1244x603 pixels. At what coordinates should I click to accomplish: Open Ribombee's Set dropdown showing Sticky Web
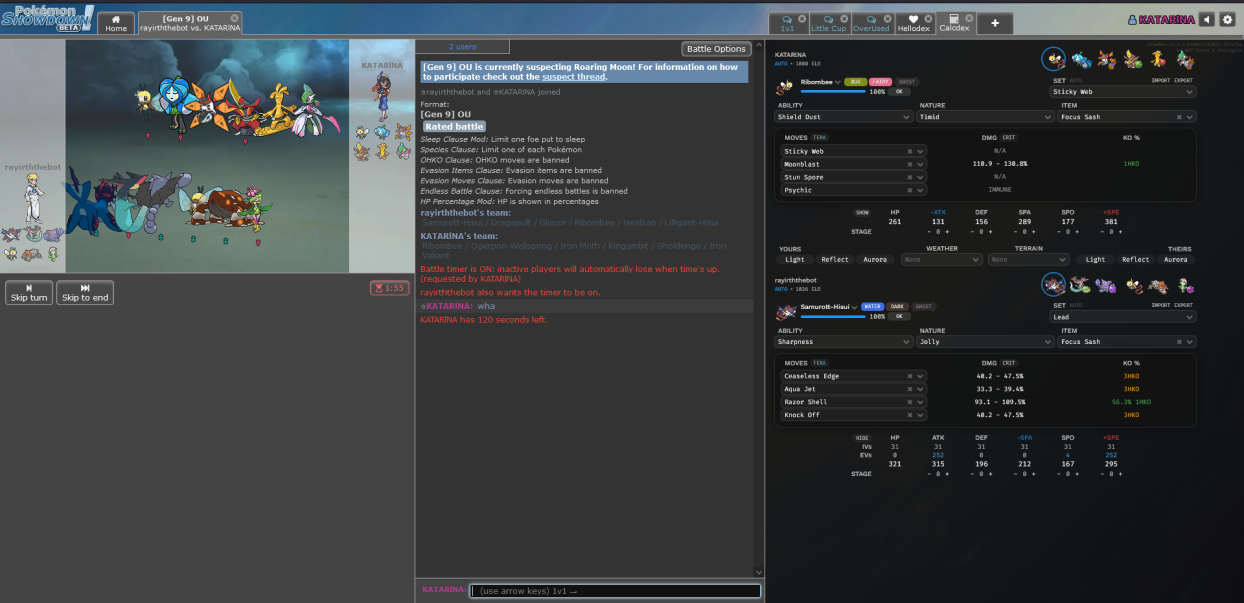tap(1123, 92)
